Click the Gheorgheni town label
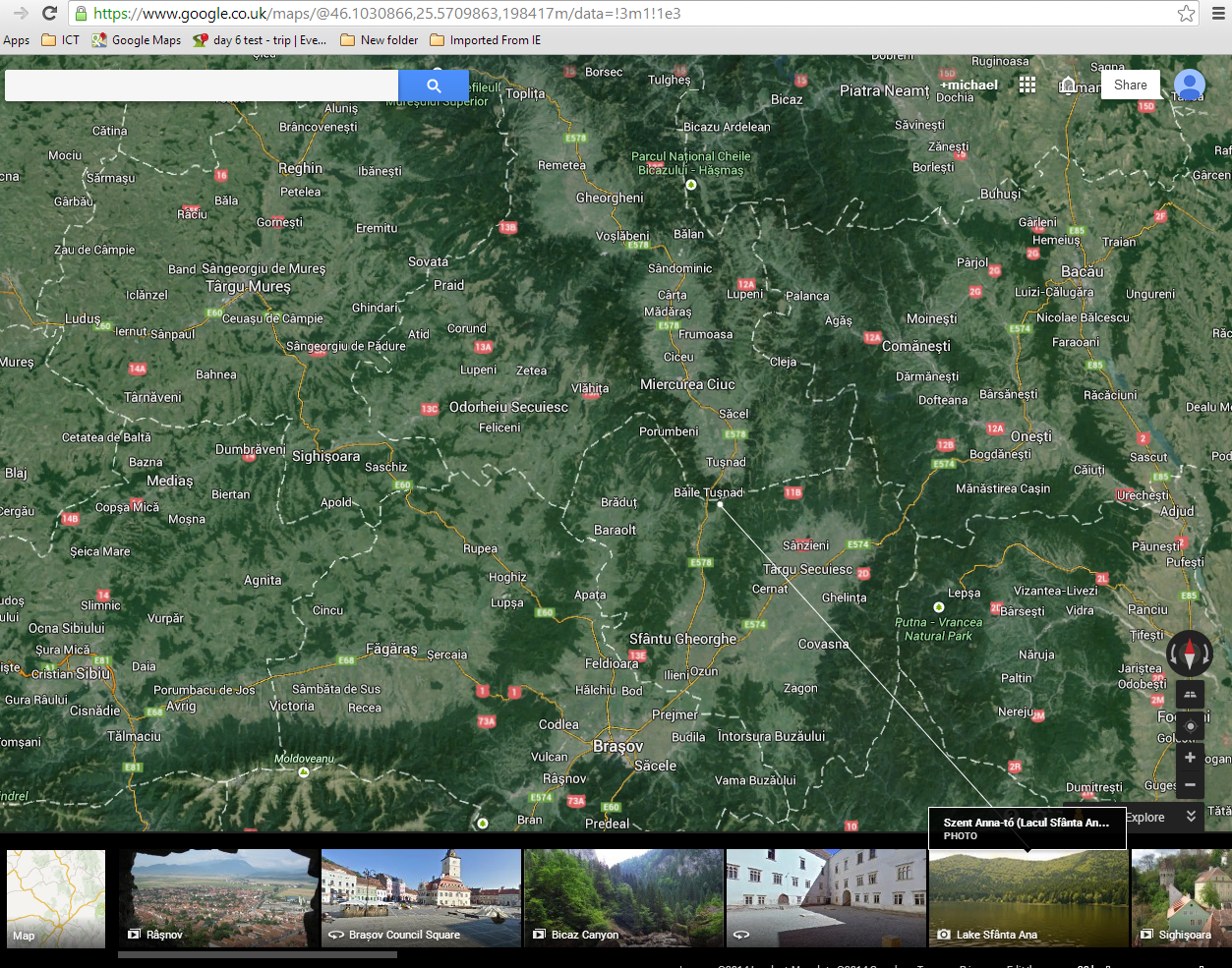Screen dimensions: 1232x968 [x=610, y=198]
